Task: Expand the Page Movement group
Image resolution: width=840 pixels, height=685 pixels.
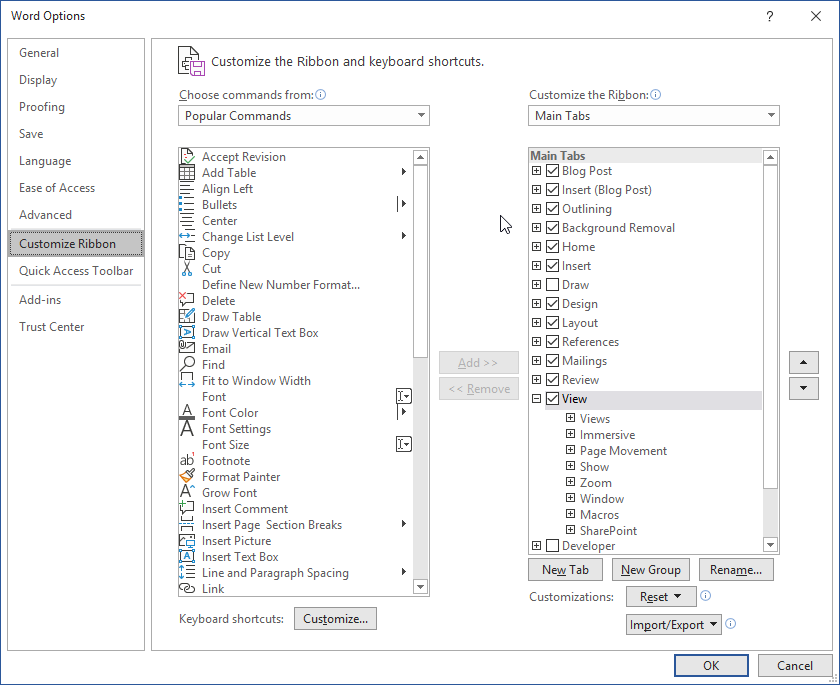Action: click(571, 450)
